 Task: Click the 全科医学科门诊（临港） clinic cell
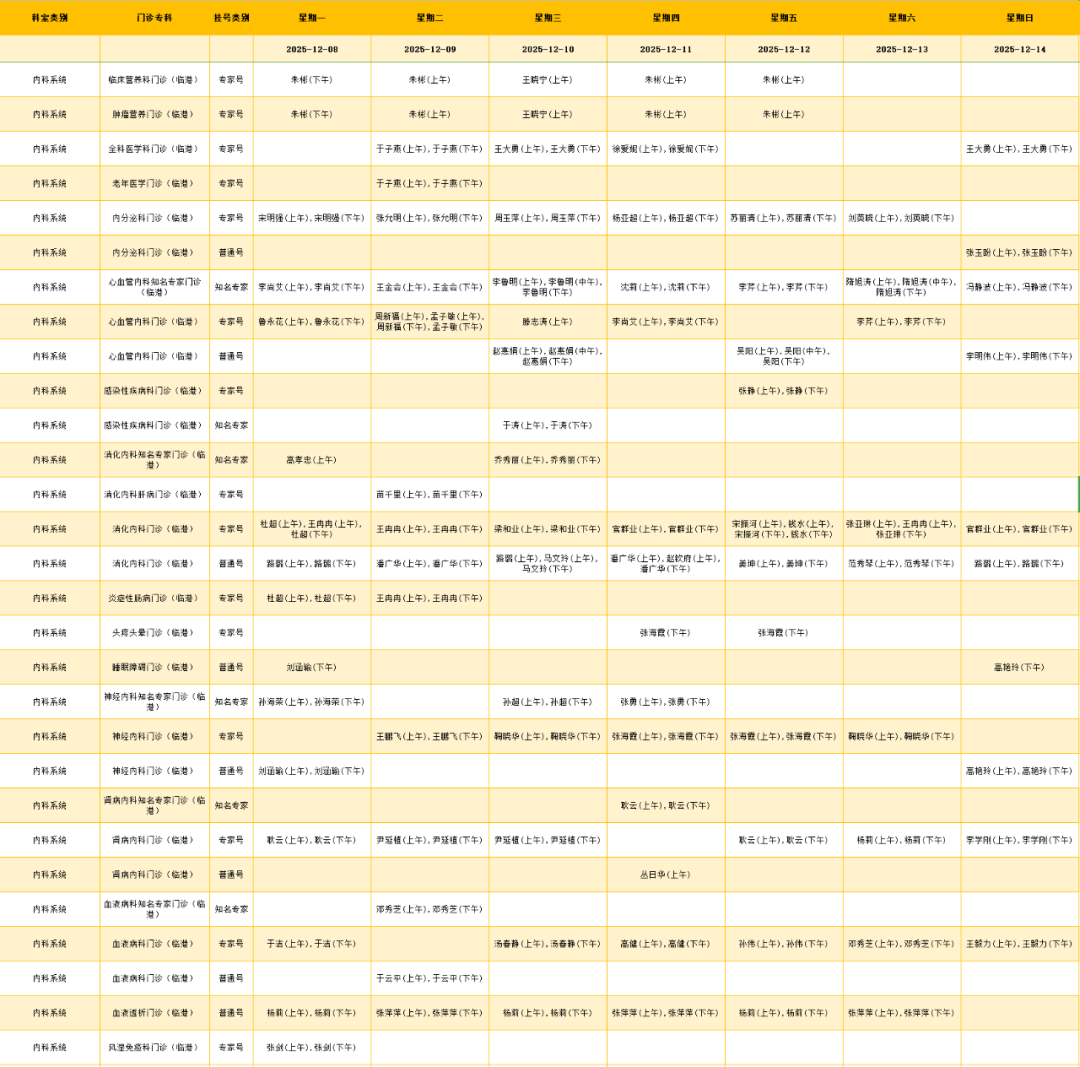click(x=154, y=149)
